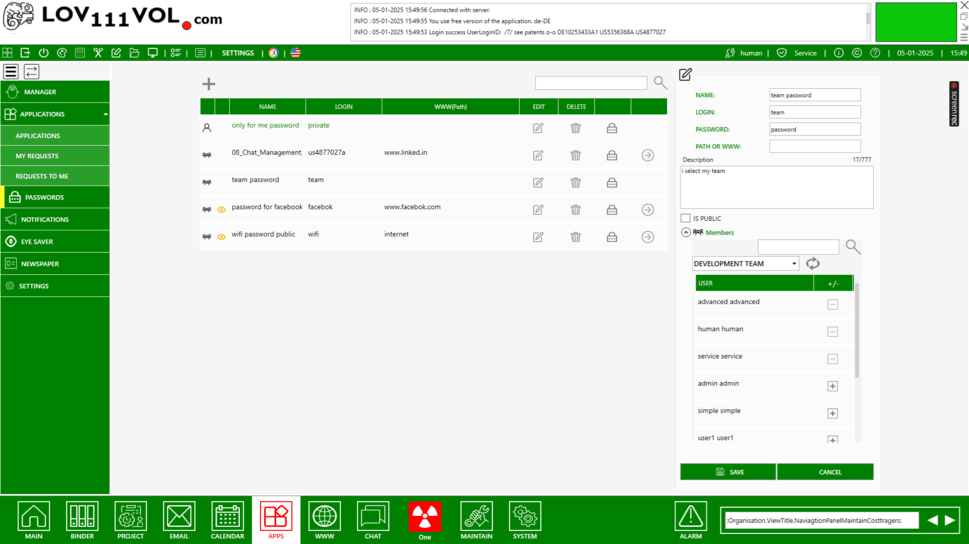Add a new password with the plus icon
This screenshot has height=544, width=969.
tap(209, 83)
